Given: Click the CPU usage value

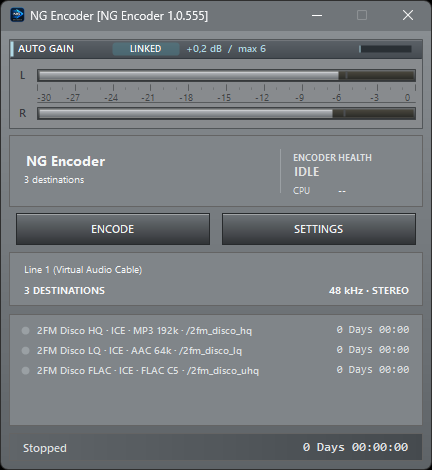Looking at the screenshot, I should point(342,191).
